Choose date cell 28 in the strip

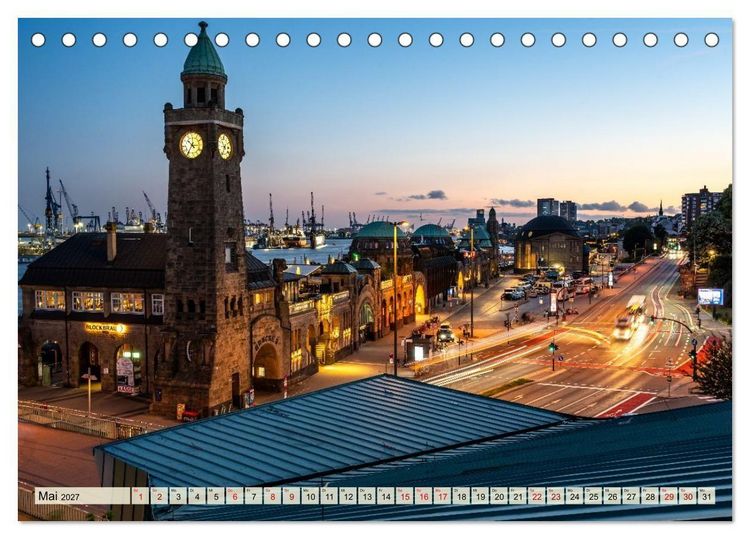tap(651, 496)
